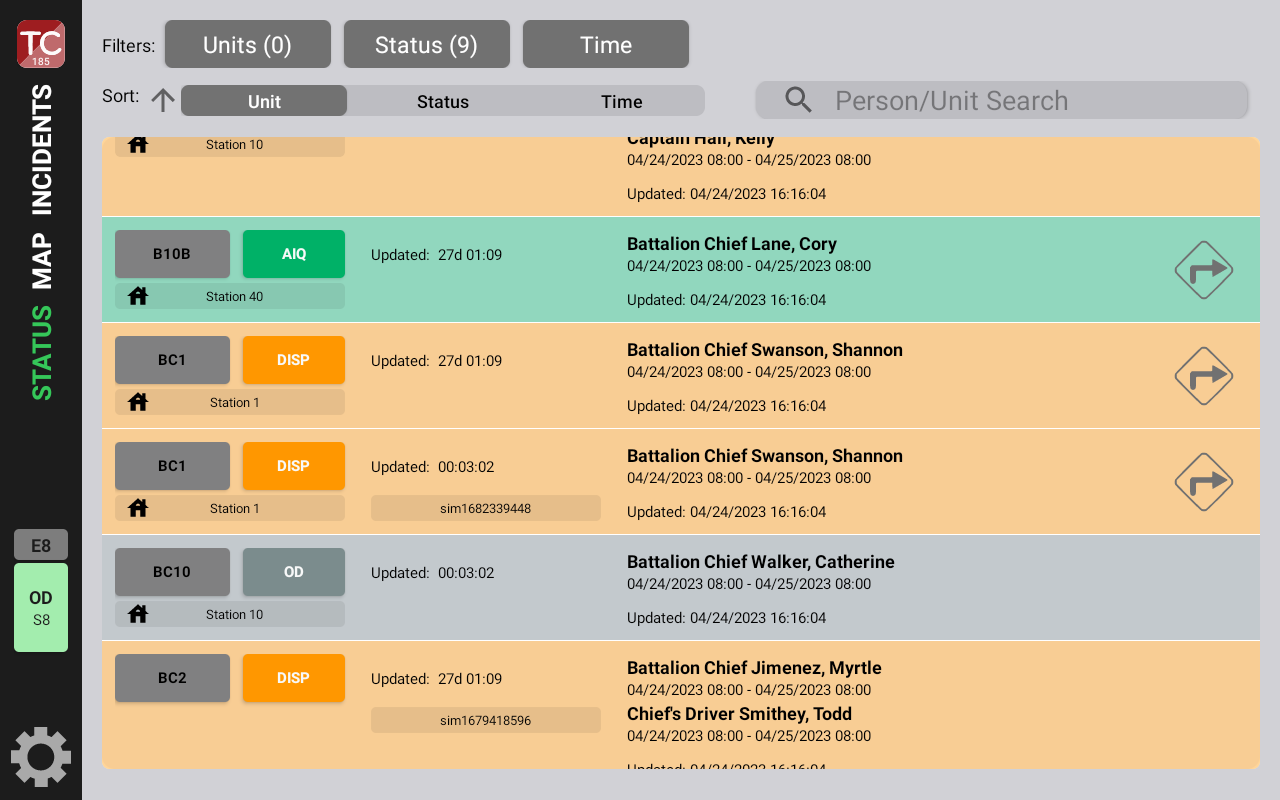Click the AIQ status button for B10B
Screen dimensions: 1280x800
point(293,254)
